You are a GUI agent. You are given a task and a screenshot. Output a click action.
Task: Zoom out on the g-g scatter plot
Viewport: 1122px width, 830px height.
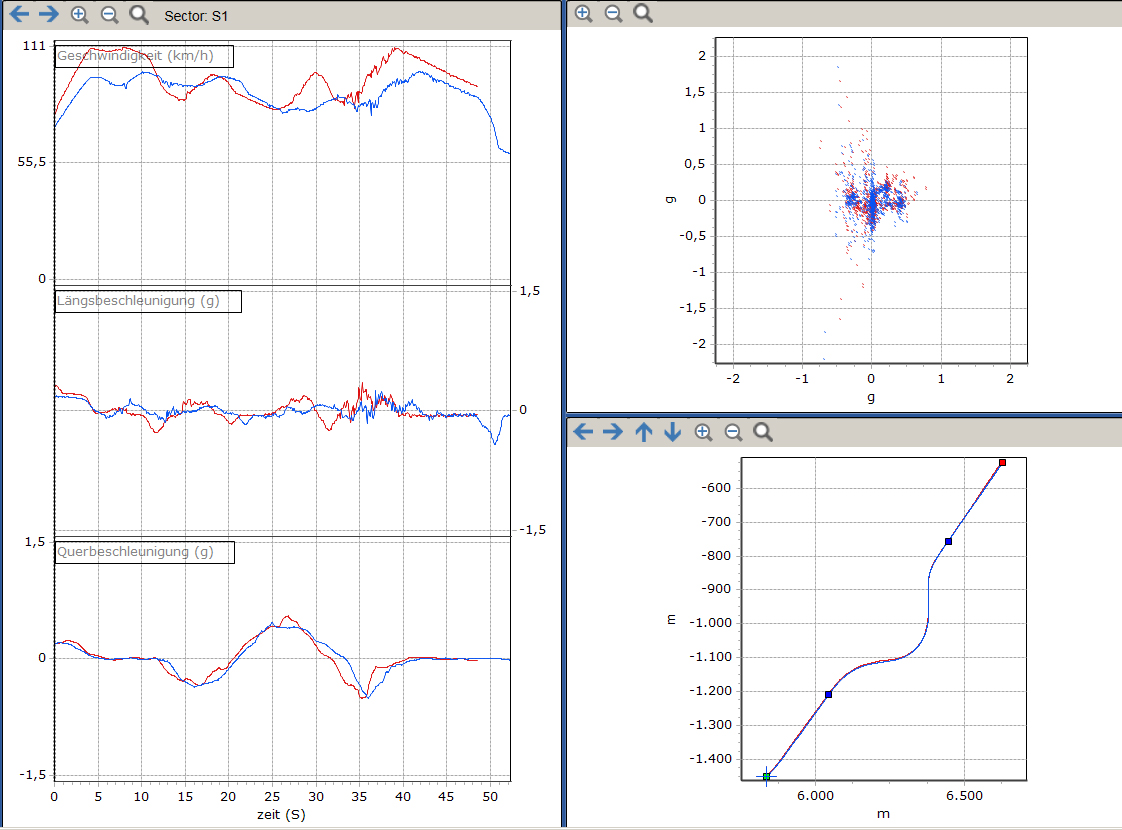613,13
